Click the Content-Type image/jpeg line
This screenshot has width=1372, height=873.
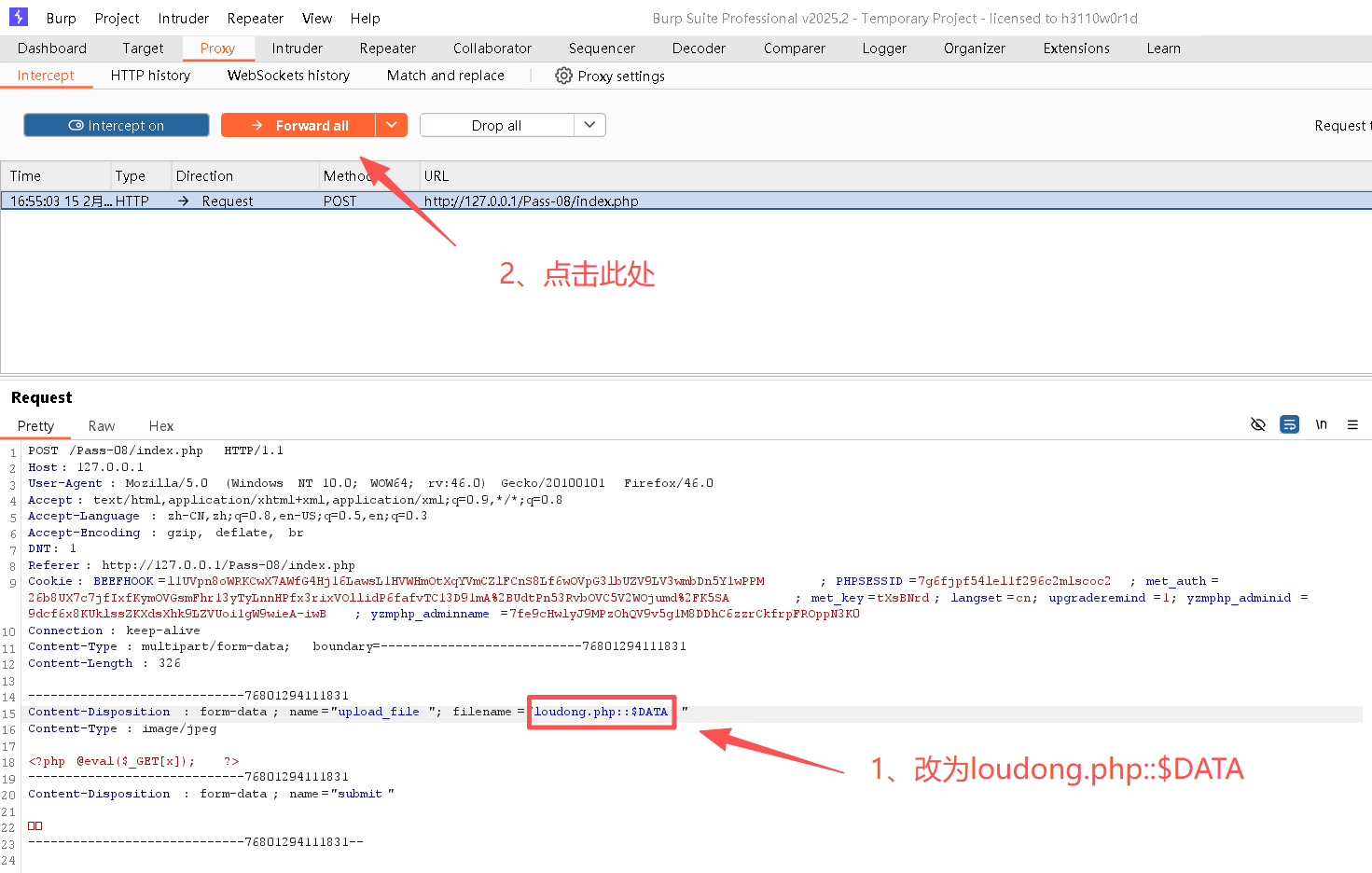(122, 728)
